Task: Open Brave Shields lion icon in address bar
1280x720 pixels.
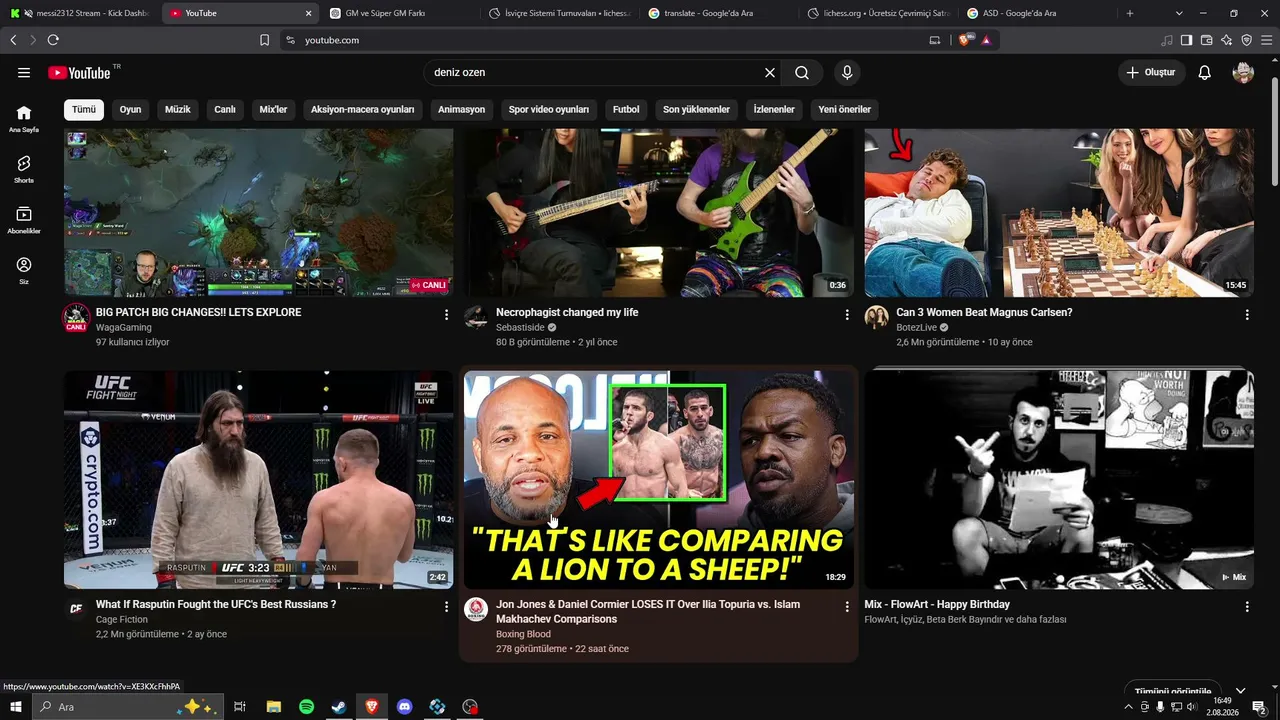Action: pyautogui.click(x=964, y=40)
